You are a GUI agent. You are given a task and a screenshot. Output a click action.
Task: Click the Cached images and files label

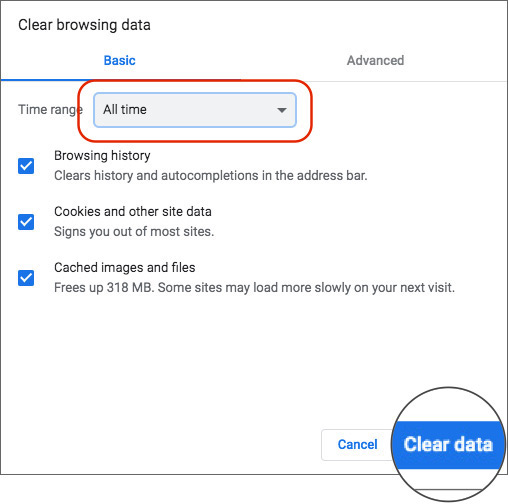[x=125, y=267]
